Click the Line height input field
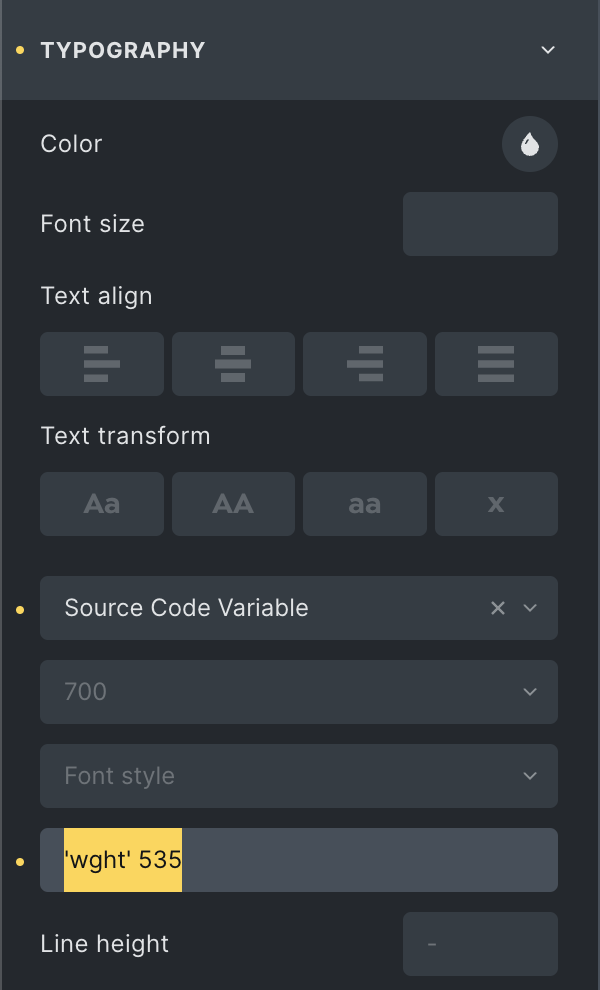This screenshot has width=600, height=990. 480,944
